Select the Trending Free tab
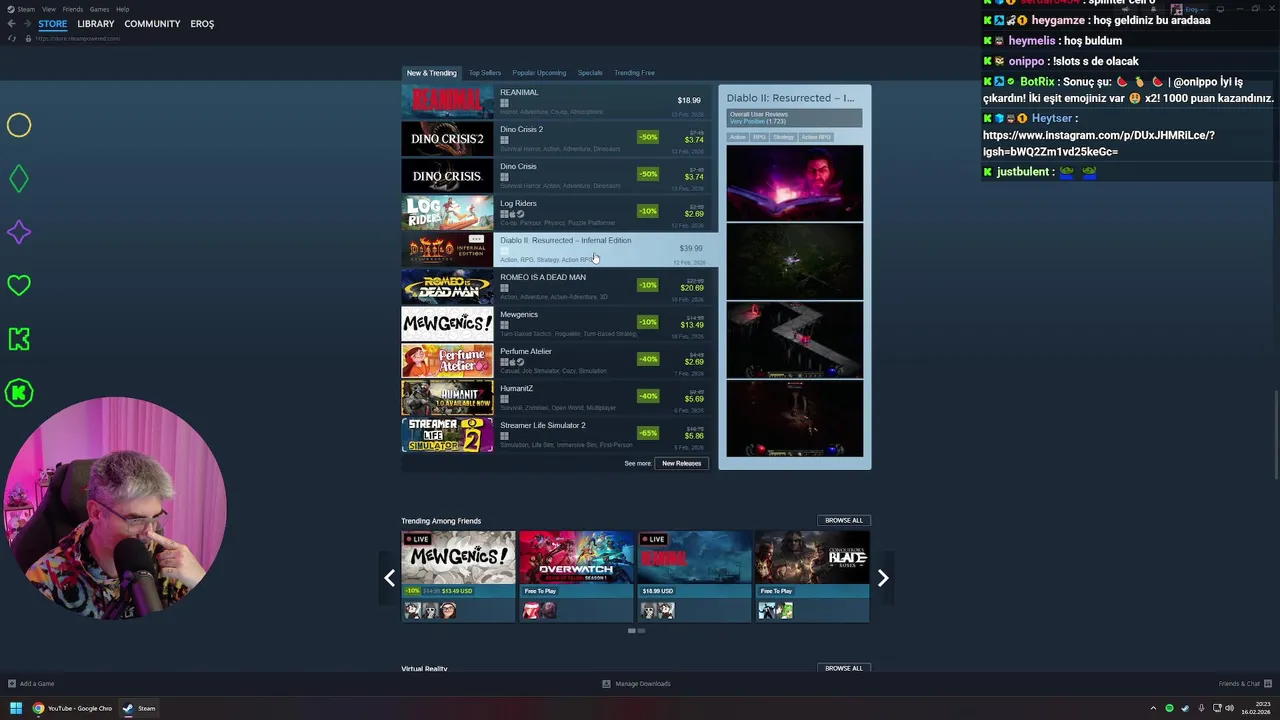This screenshot has height=720, width=1280. (634, 72)
